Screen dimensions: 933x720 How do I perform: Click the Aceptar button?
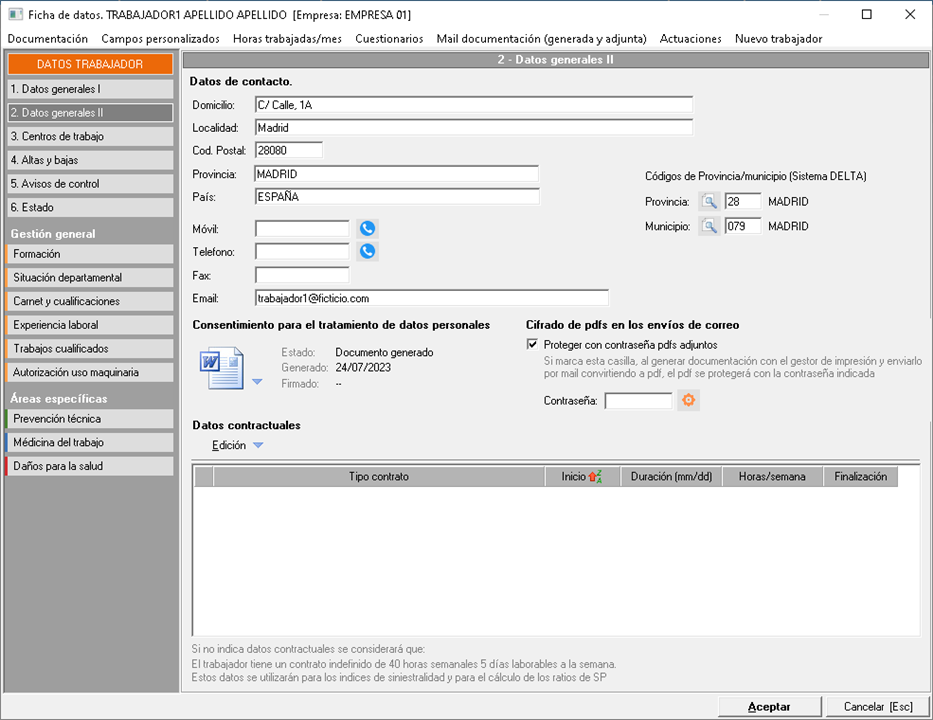[769, 706]
